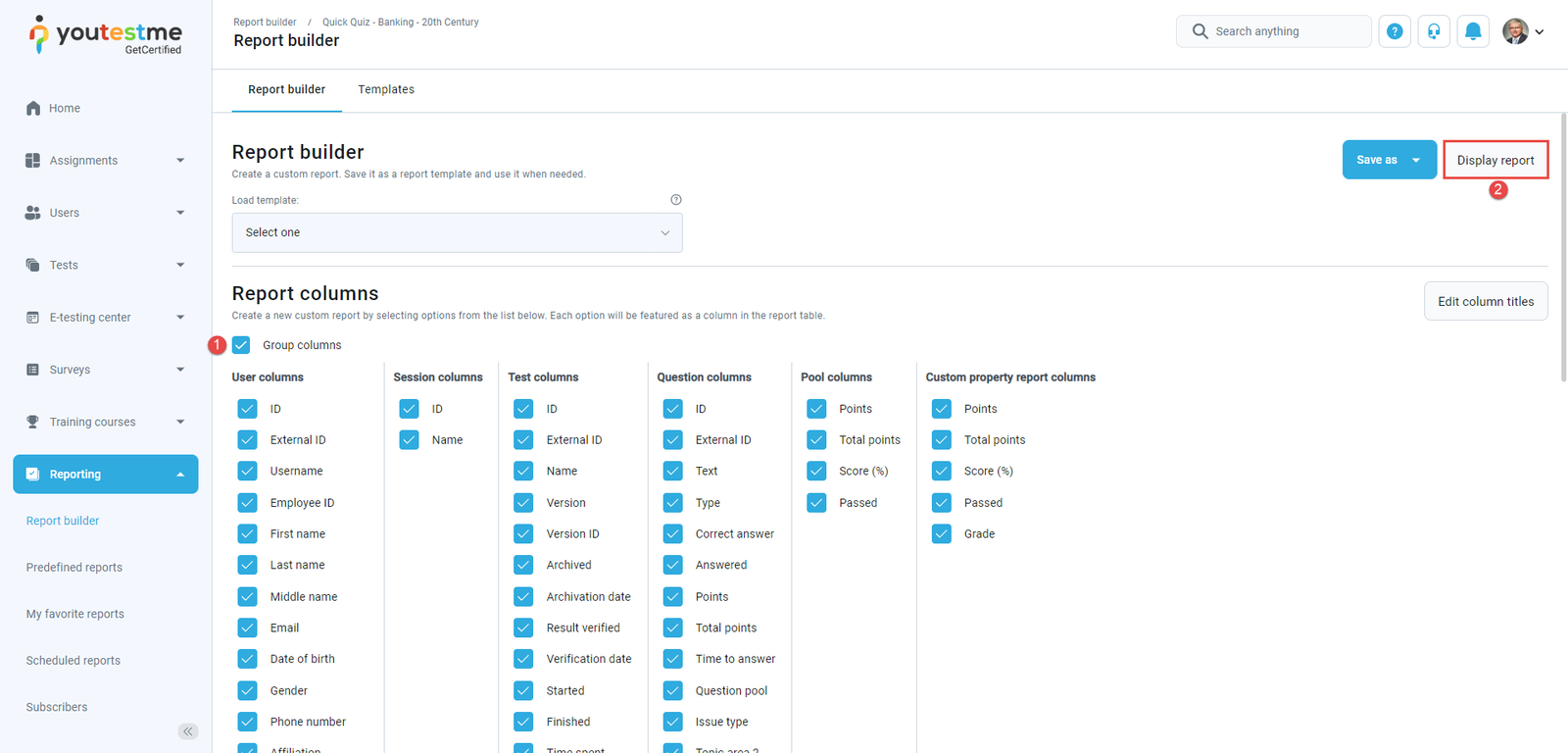
Task: Click the vertical page scrollbar
Action: [1563, 245]
